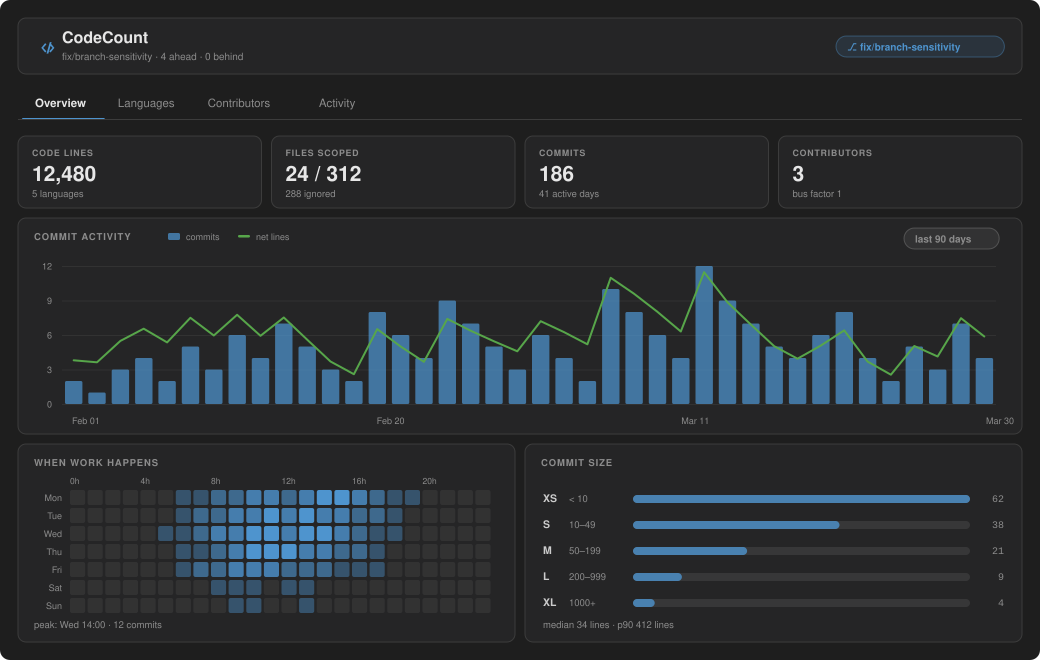Select the Files Scoped 24 / 312 card
Viewport: 1040px width, 660px height.
click(393, 172)
